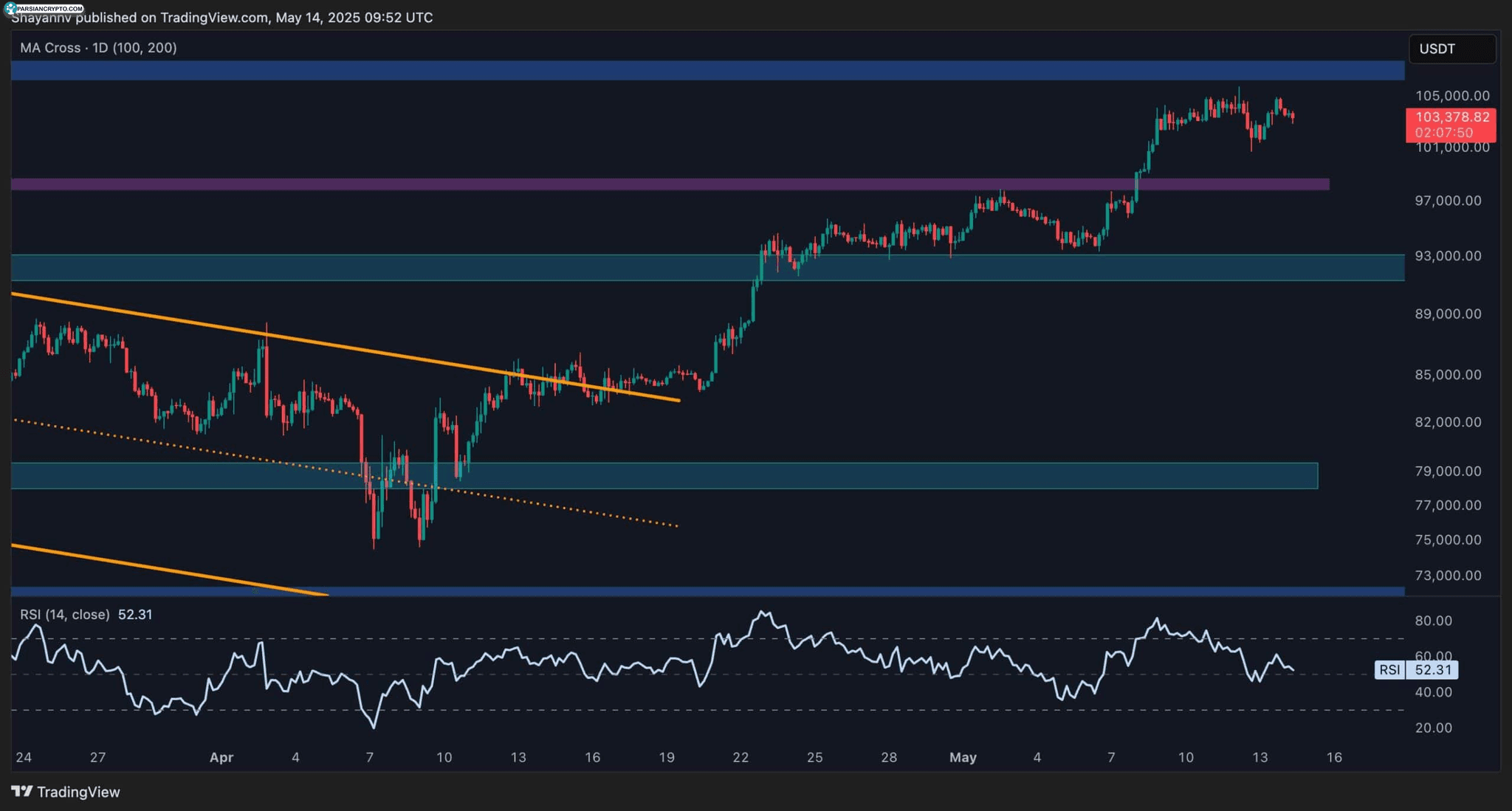Image resolution: width=1512 pixels, height=811 pixels.
Task: Click the 28 date label on time axis
Action: (x=889, y=757)
